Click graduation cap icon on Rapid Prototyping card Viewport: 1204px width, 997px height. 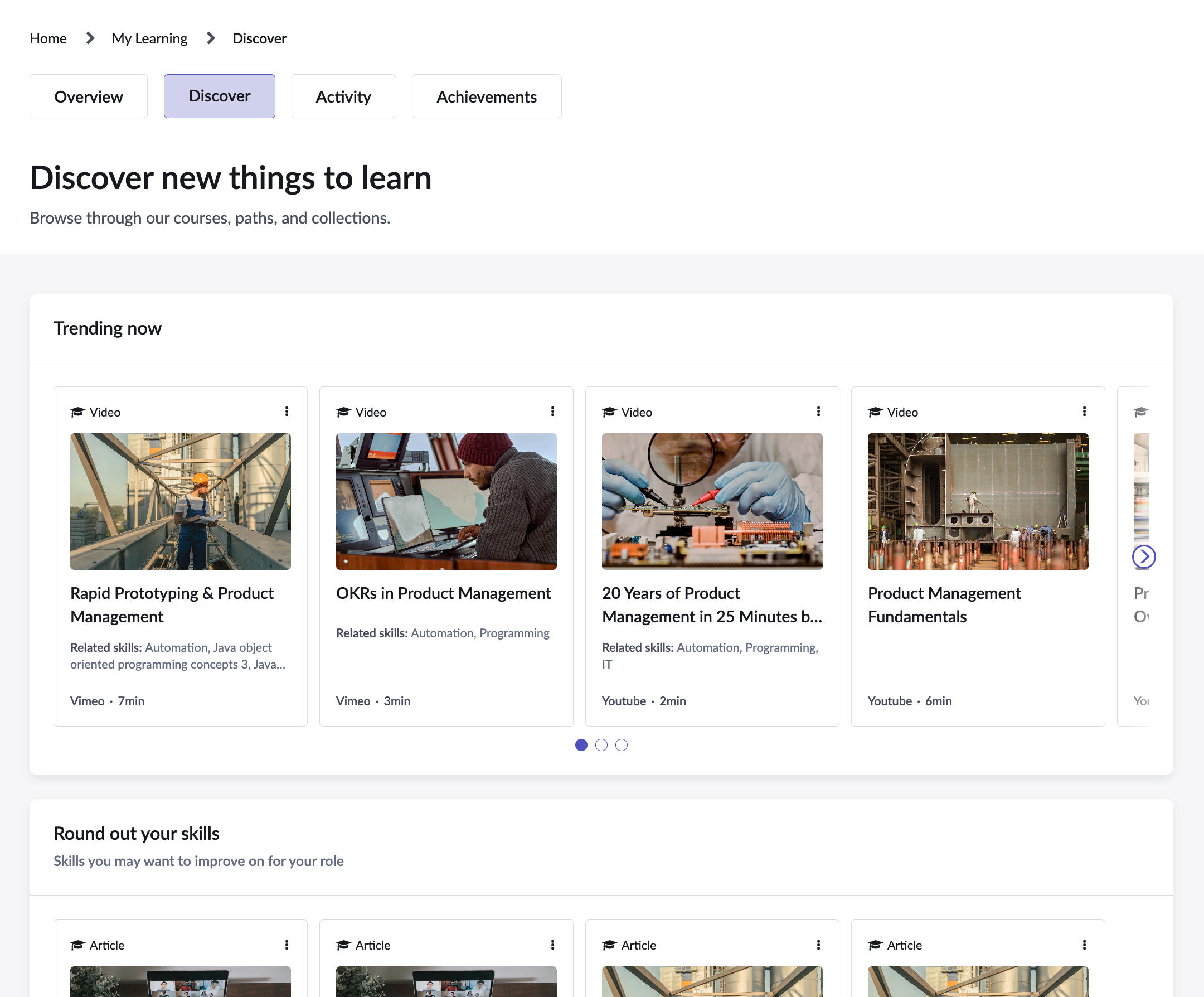click(x=77, y=412)
